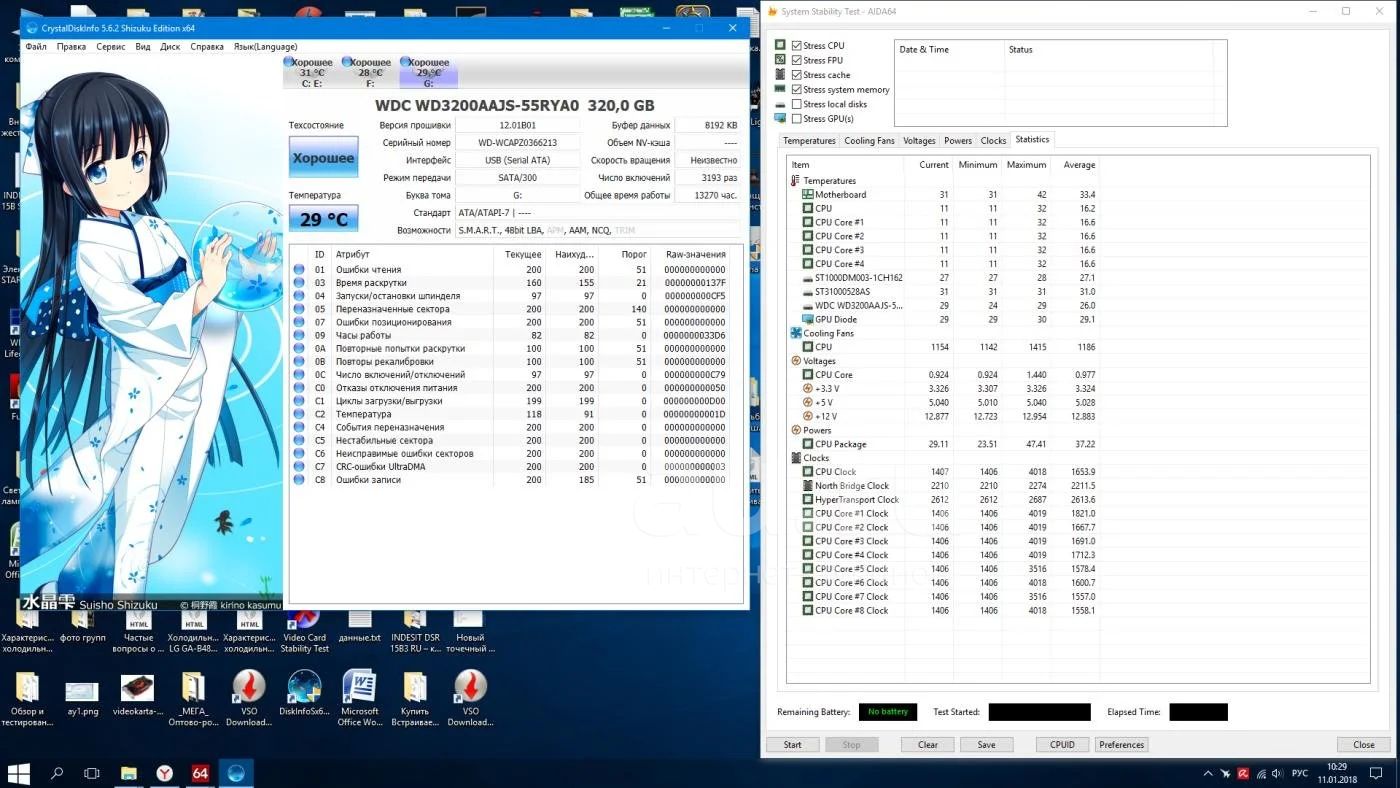1400x788 pixels.
Task: Open Task View on the taskbar
Action: click(92, 773)
